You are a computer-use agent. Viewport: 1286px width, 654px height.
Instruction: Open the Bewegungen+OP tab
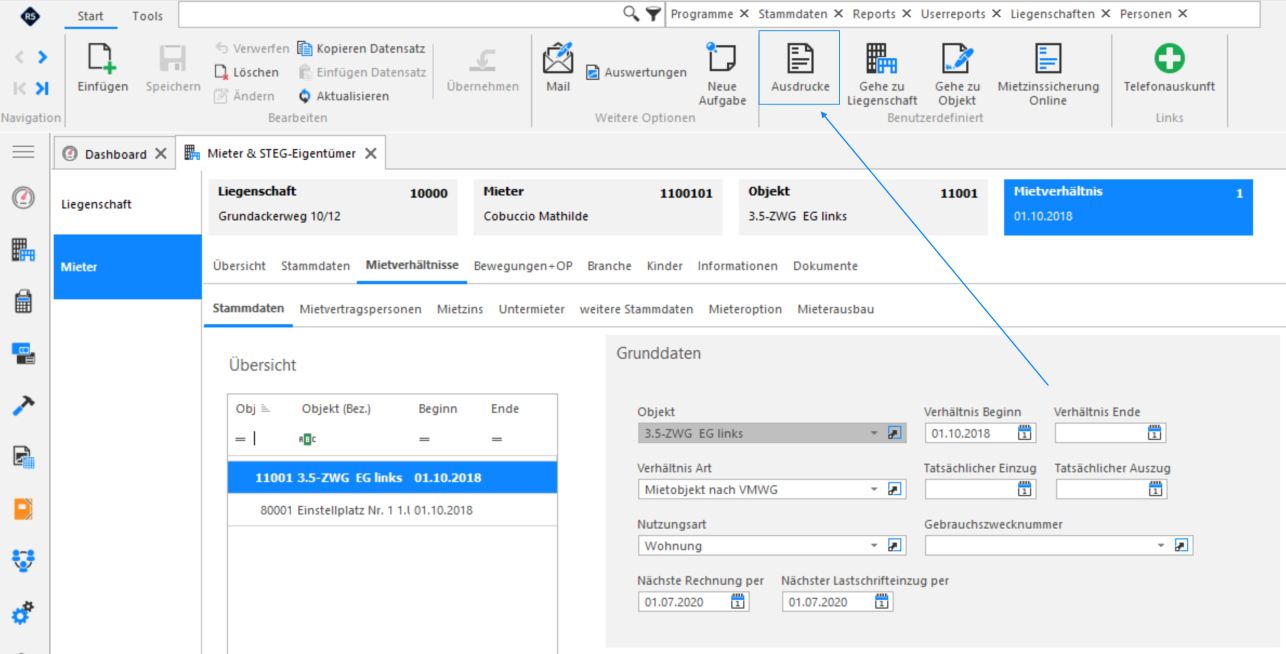pos(523,266)
